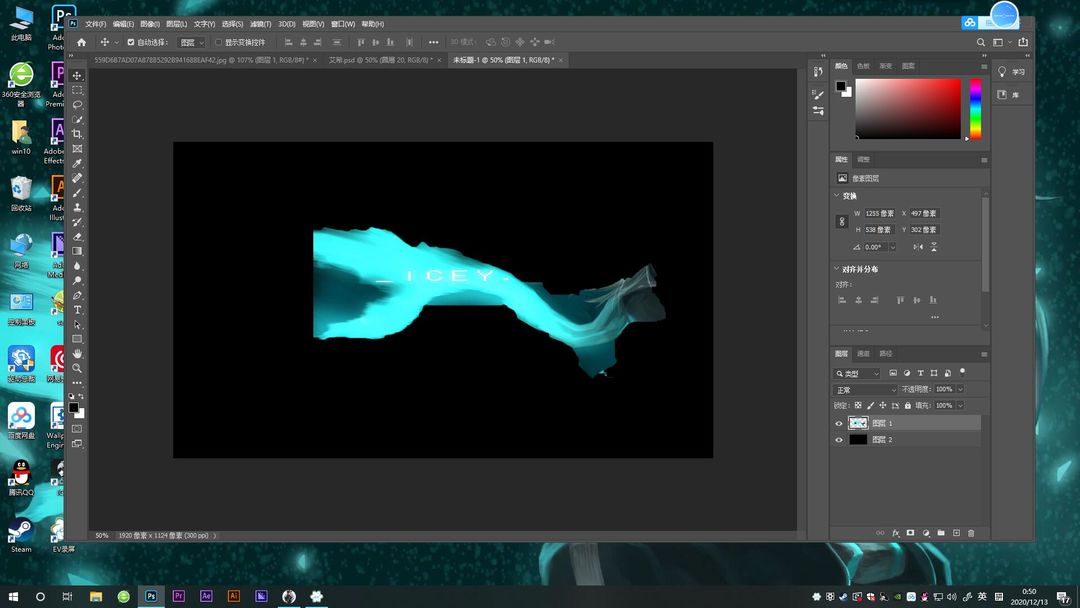Click the share icon at top right
Image resolution: width=1080 pixels, height=608 pixels.
click(1023, 42)
